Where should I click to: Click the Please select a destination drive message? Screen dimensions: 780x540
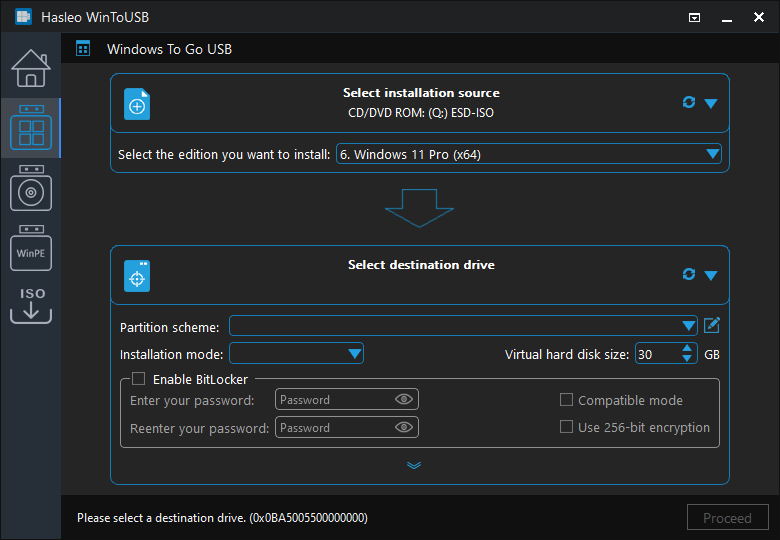(222, 518)
